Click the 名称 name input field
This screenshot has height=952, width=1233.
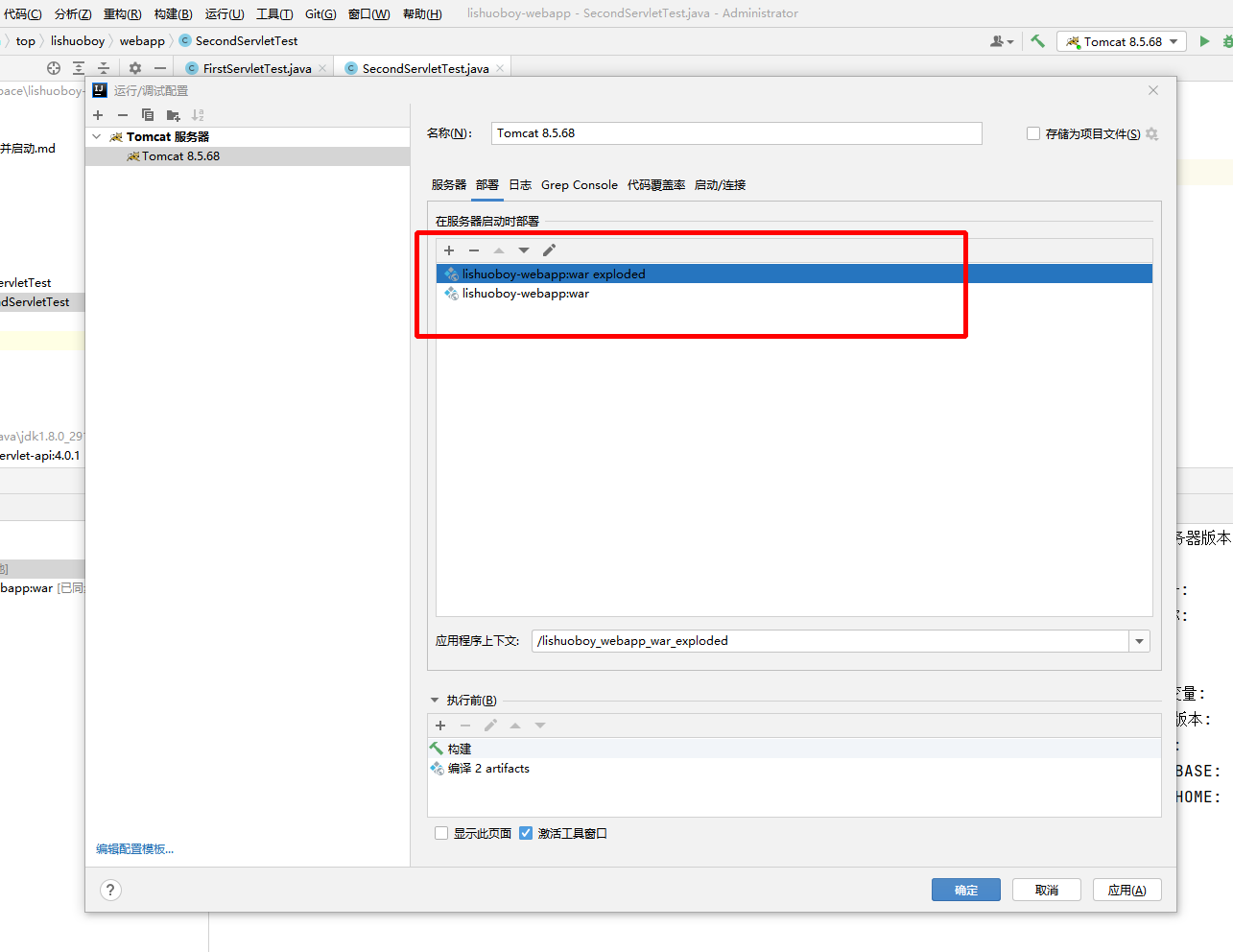(737, 133)
